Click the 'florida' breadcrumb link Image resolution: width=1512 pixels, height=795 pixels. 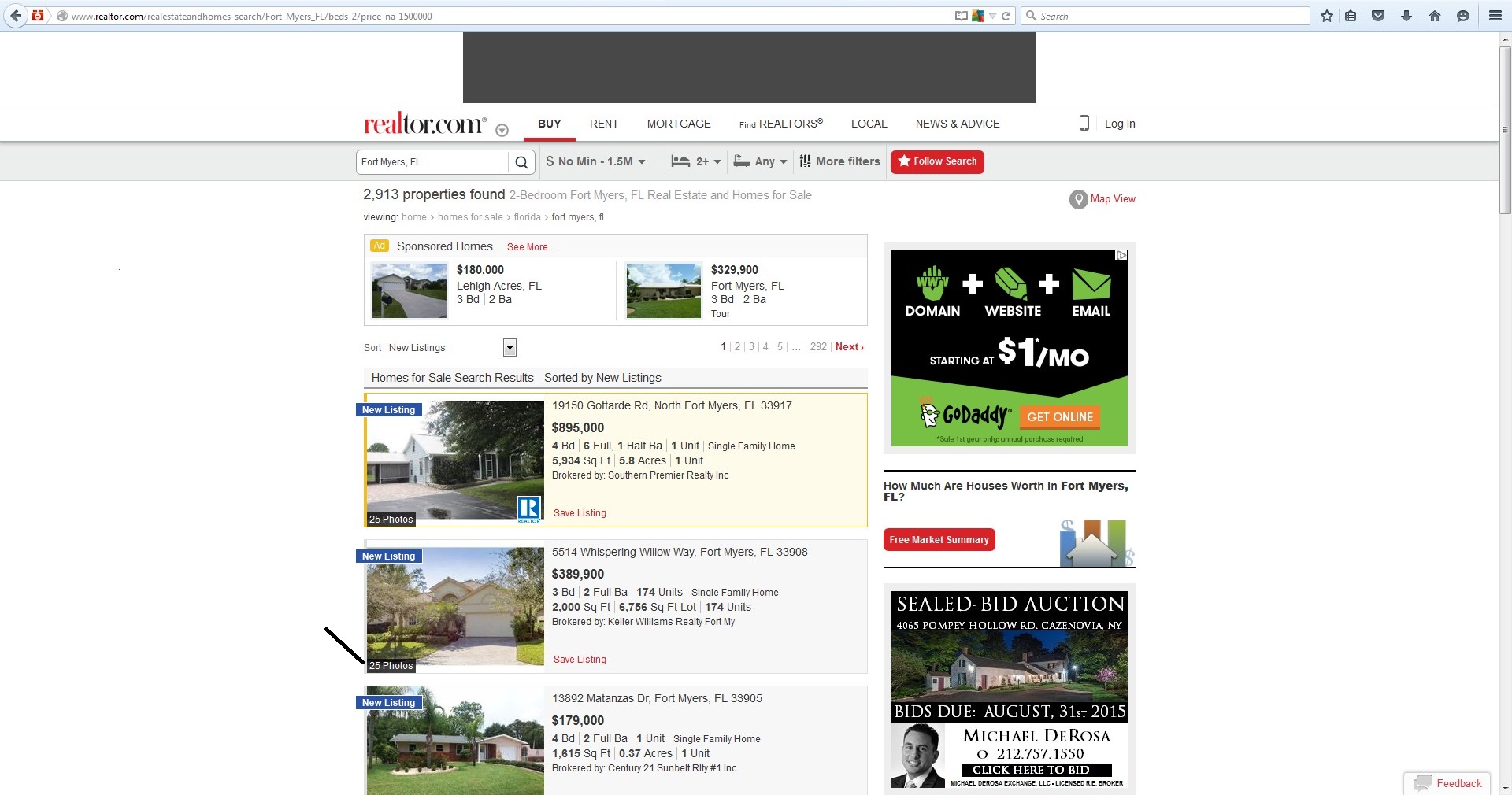pos(528,217)
